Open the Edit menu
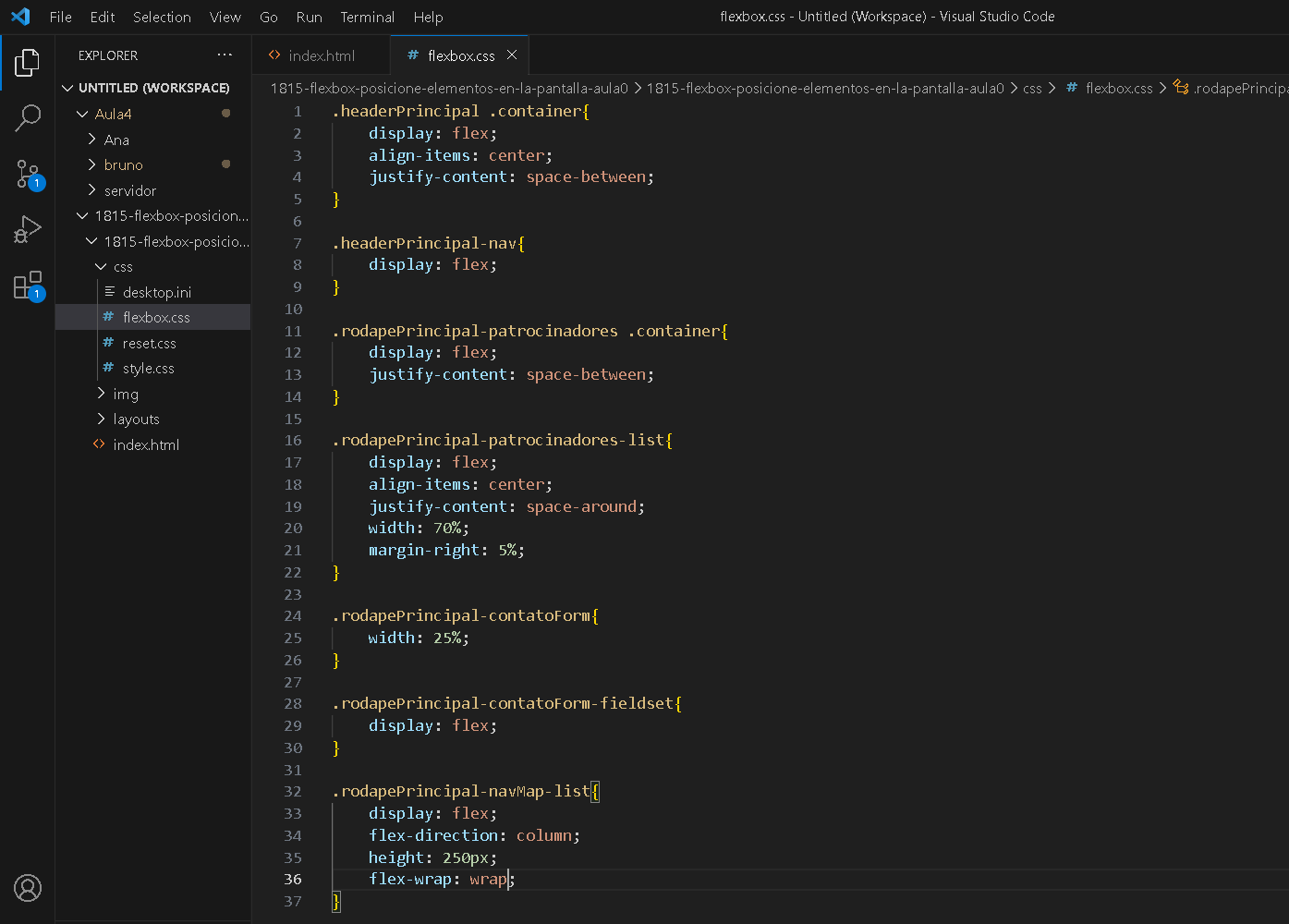The width and height of the screenshot is (1289, 924). [x=103, y=17]
